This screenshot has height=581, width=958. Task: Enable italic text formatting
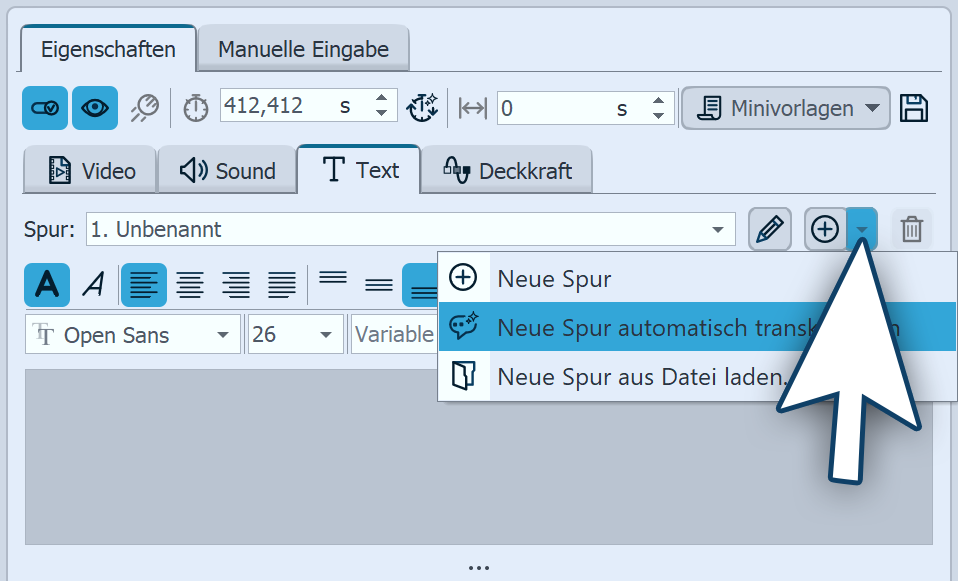click(93, 285)
